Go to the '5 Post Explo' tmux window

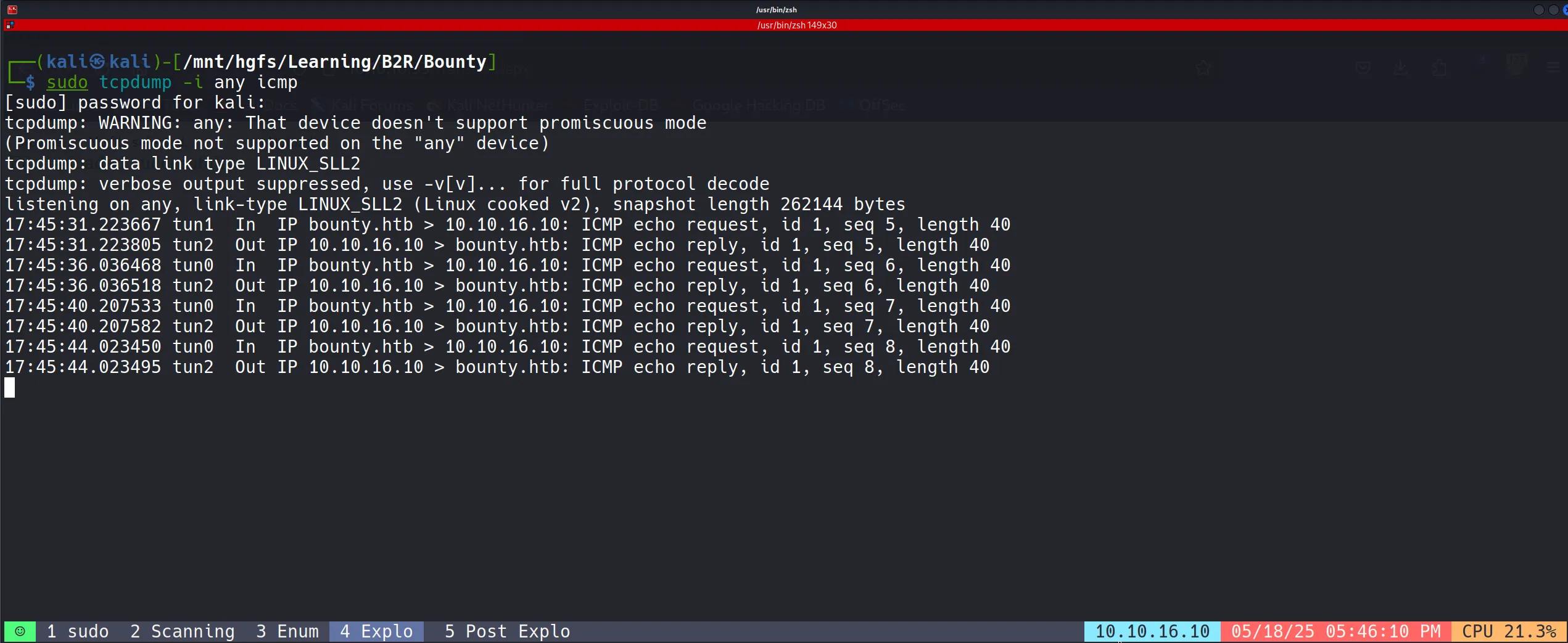pyautogui.click(x=507, y=631)
